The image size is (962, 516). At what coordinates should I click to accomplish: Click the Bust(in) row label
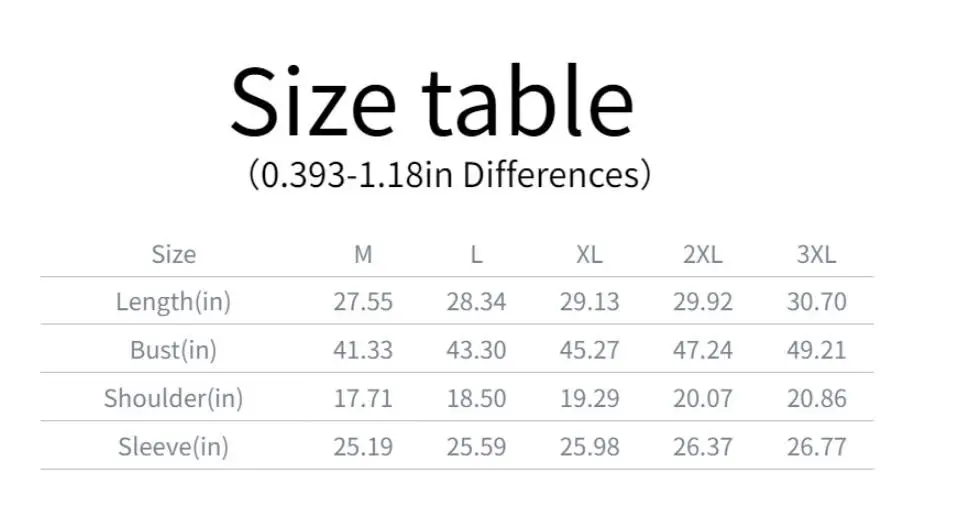[173, 350]
